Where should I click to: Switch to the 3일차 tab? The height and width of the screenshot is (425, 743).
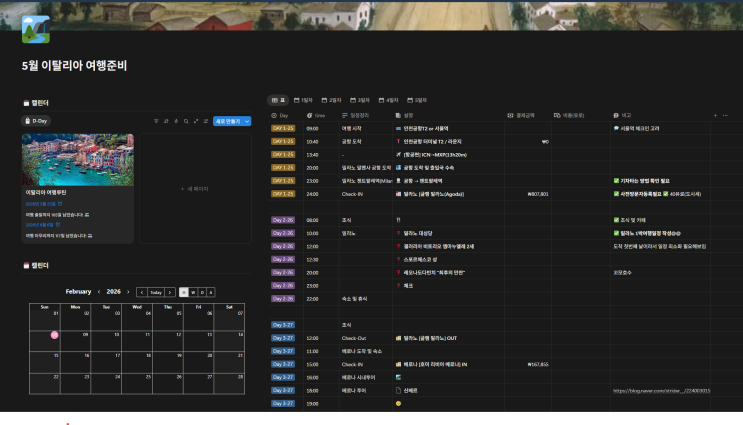pos(360,100)
